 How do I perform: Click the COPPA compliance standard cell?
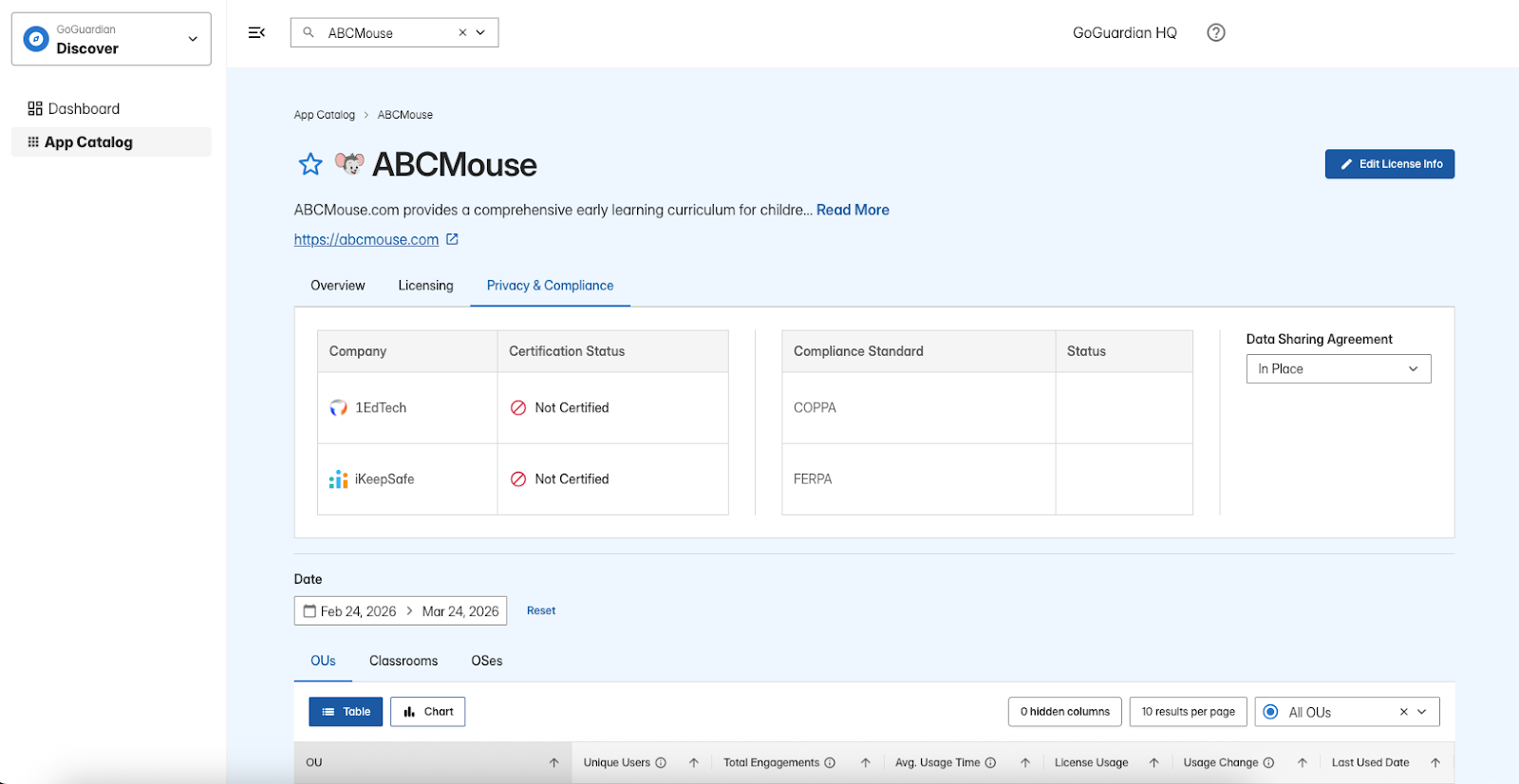[918, 408]
